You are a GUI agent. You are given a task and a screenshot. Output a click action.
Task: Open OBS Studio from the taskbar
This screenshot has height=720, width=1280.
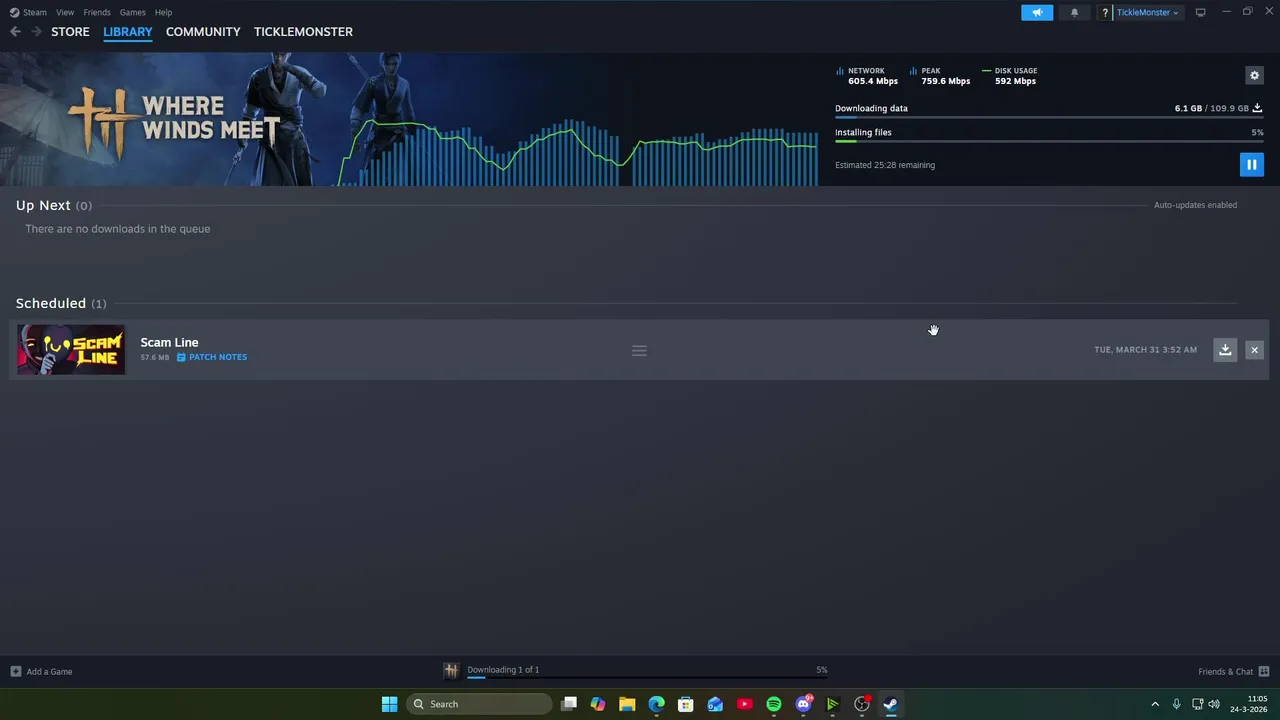[x=862, y=704]
